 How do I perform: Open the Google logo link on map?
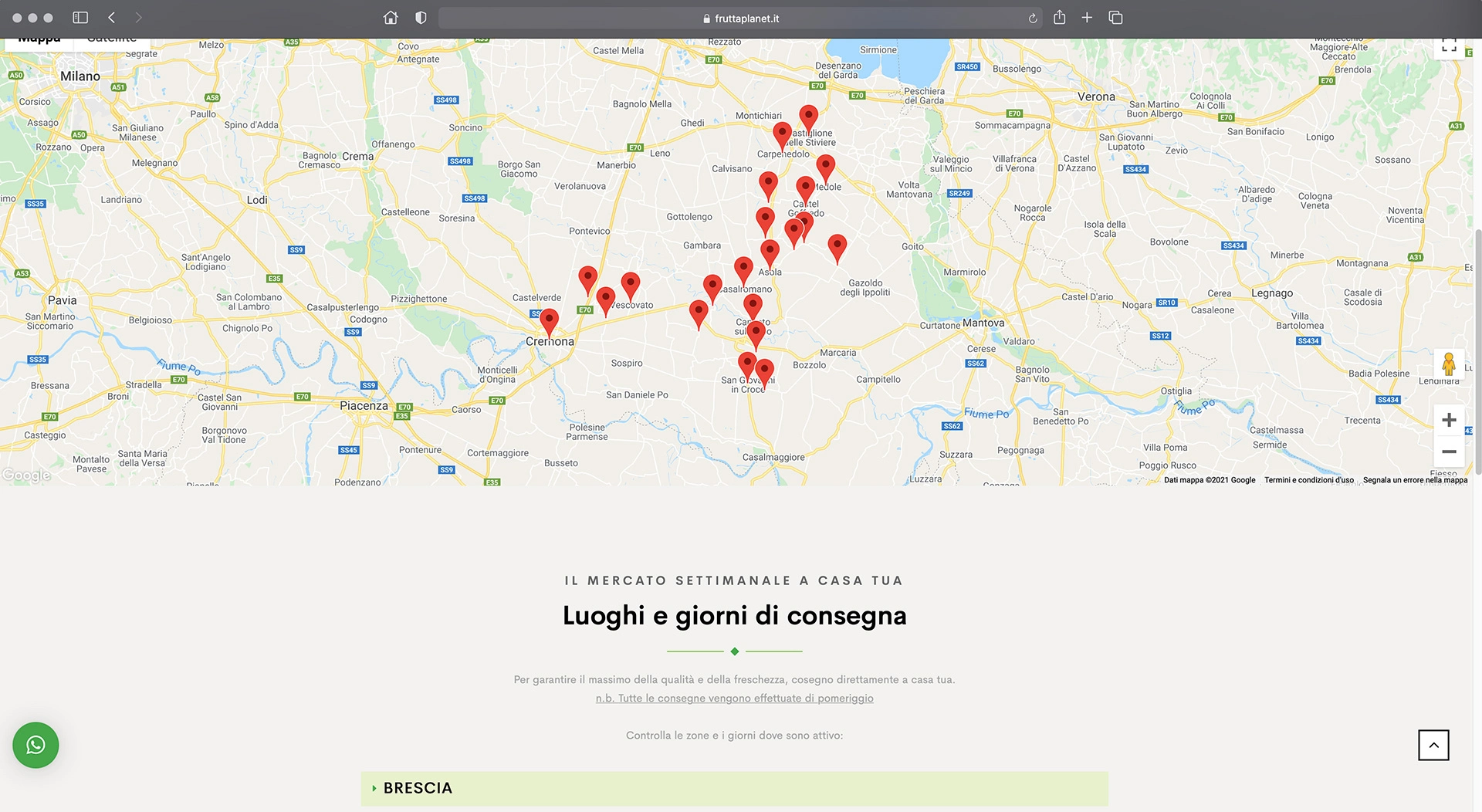[x=26, y=475]
